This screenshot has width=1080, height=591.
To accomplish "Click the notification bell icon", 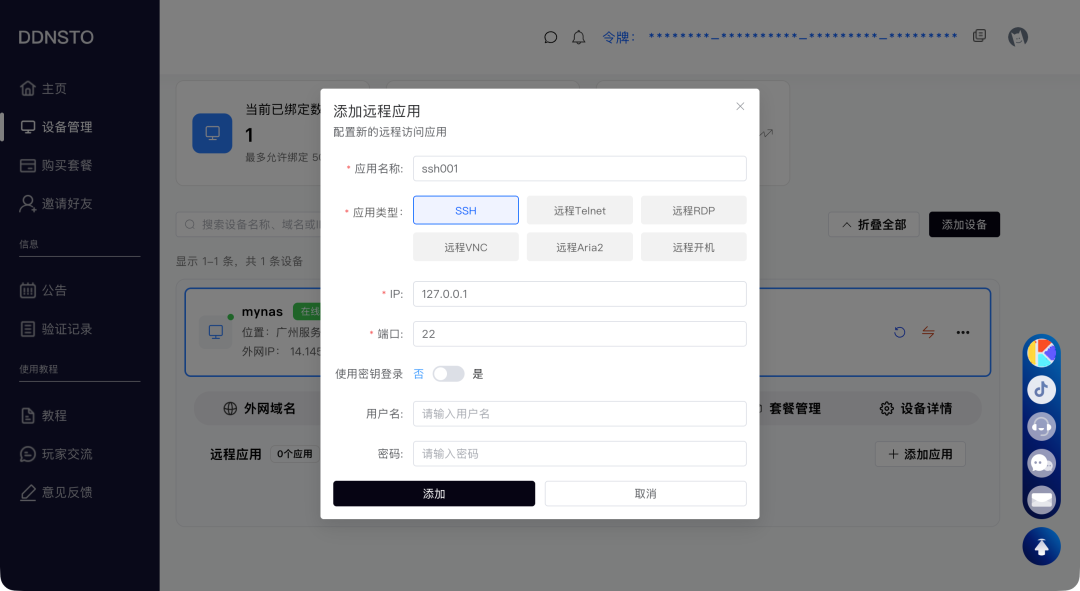I will (x=578, y=37).
